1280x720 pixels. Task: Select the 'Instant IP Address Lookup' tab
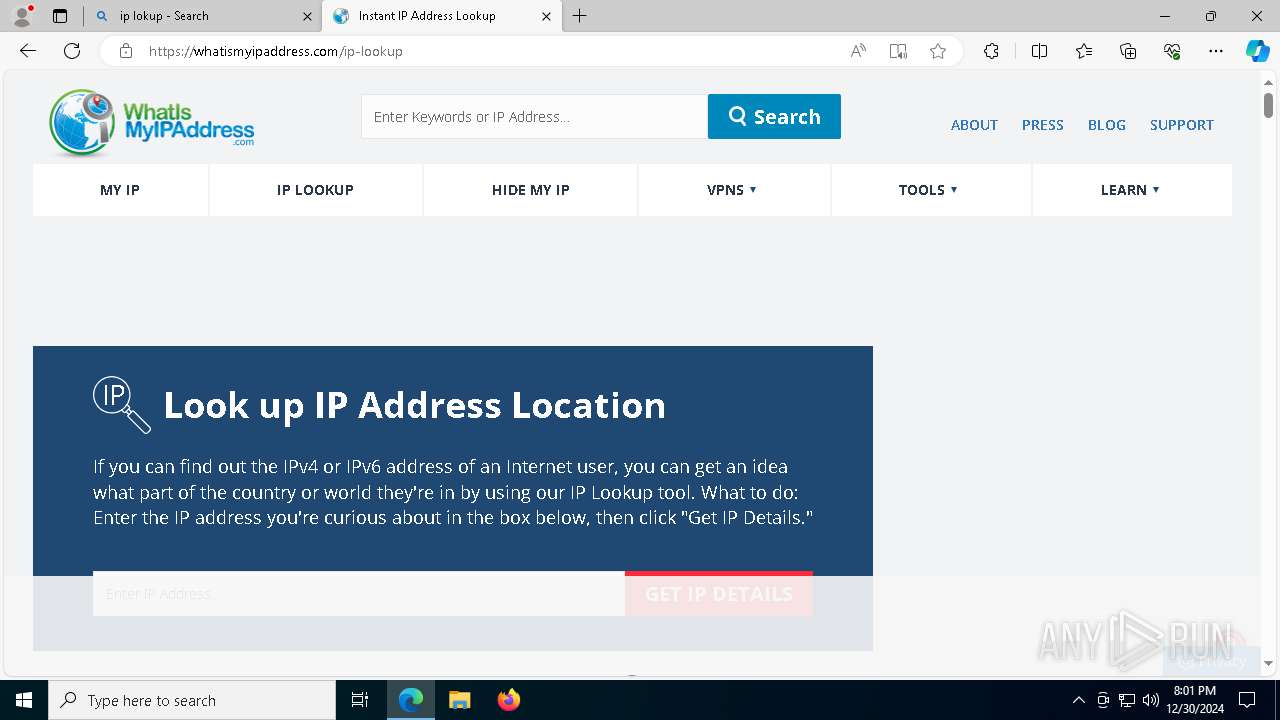point(442,16)
